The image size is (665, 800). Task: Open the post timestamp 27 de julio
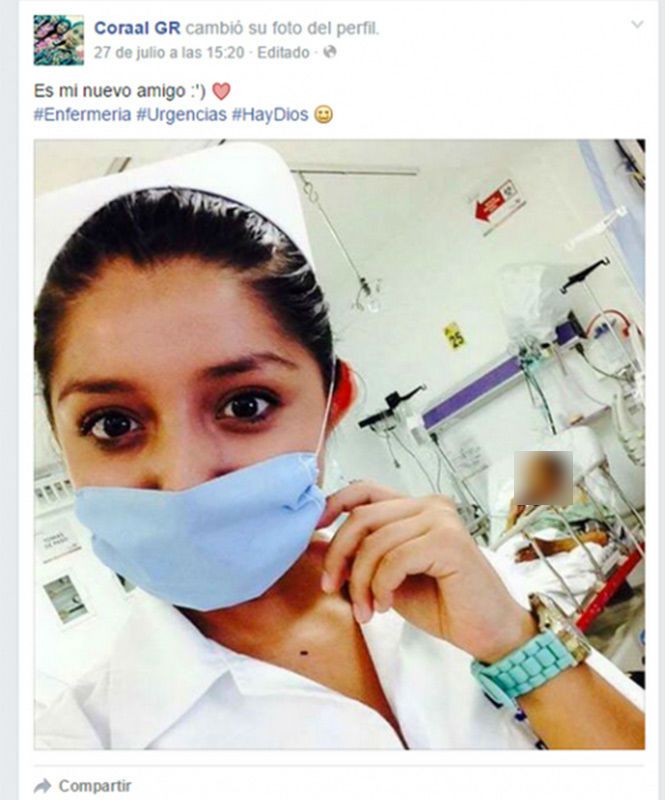click(169, 53)
